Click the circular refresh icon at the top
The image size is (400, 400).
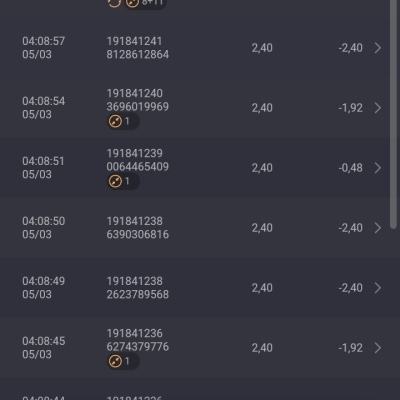pyautogui.click(x=114, y=3)
